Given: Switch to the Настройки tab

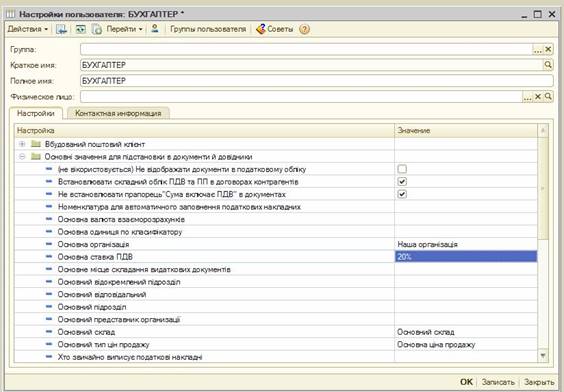Looking at the screenshot, I should [36, 113].
